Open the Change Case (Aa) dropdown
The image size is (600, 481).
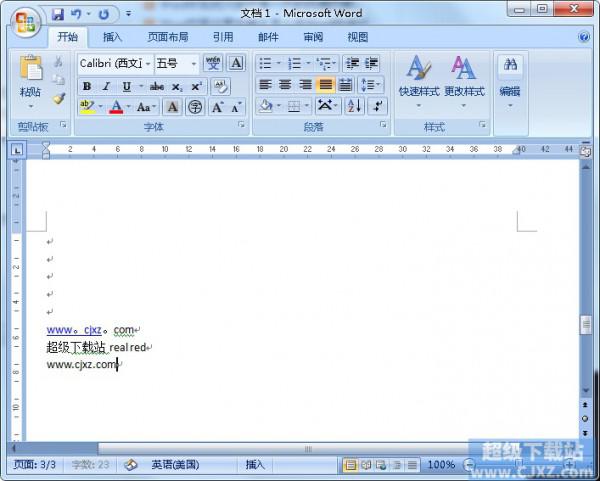tap(147, 107)
